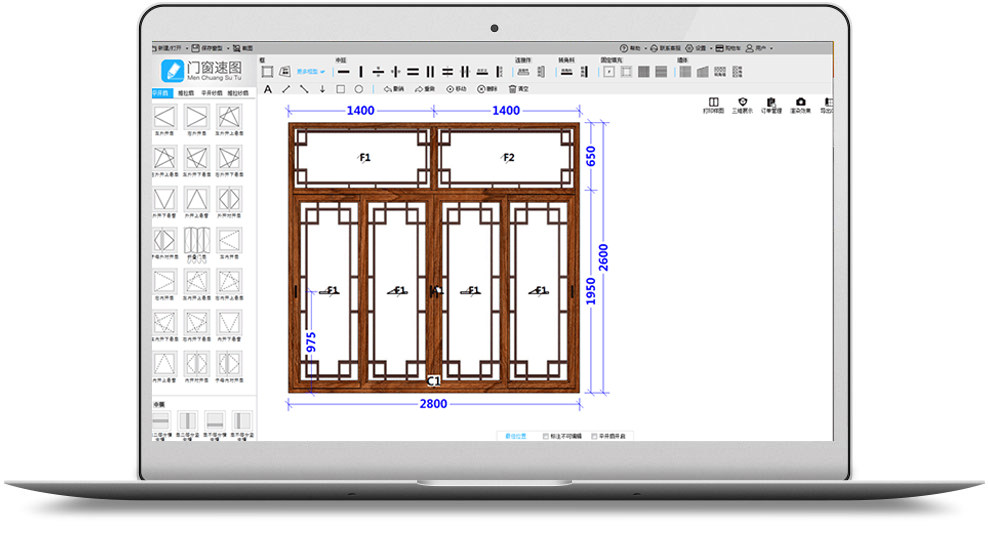Add the double vertical mullion (||) icon
The image size is (988, 552).
(x=430, y=72)
